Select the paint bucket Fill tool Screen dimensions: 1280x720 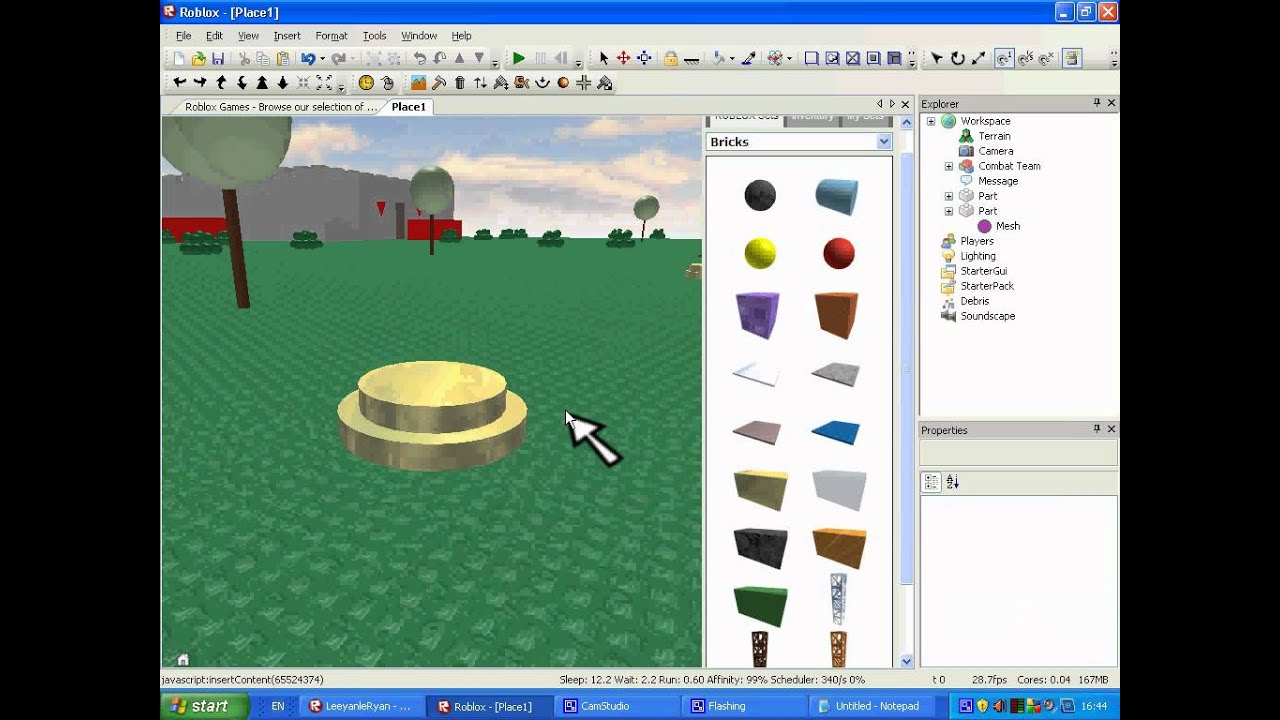coord(718,59)
